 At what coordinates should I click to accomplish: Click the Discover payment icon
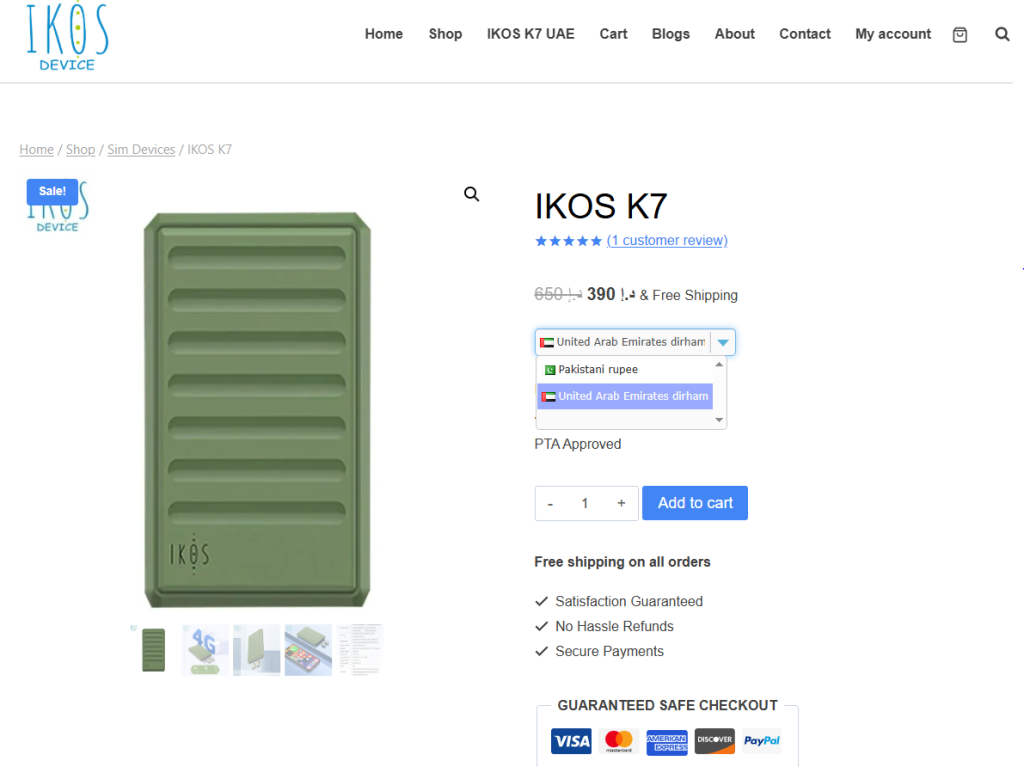714,741
